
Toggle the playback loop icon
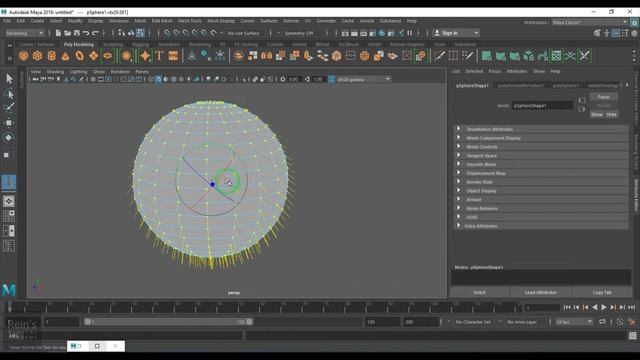pyautogui.click(x=602, y=322)
